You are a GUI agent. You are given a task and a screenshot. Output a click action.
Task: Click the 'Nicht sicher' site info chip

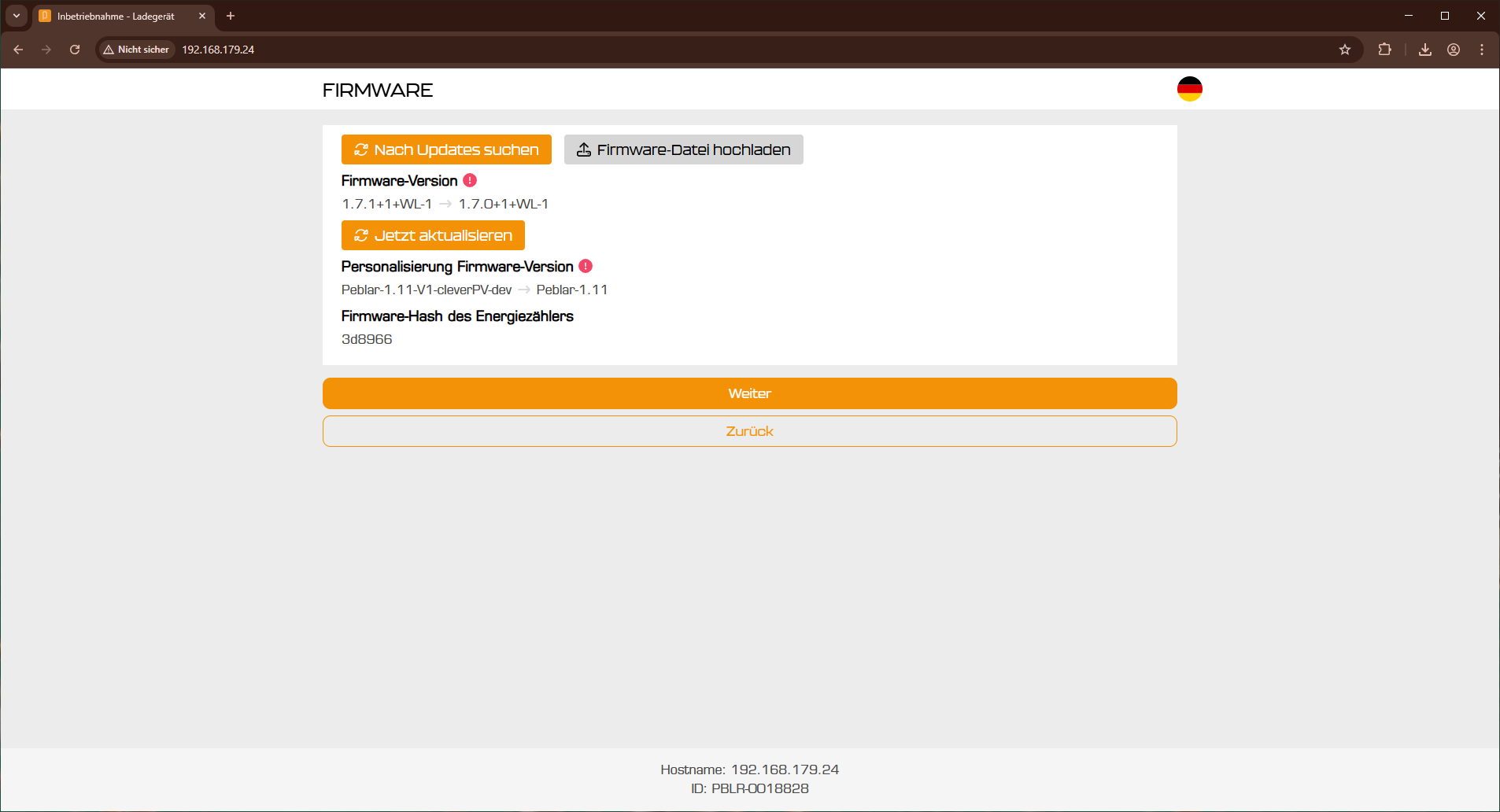coord(136,50)
